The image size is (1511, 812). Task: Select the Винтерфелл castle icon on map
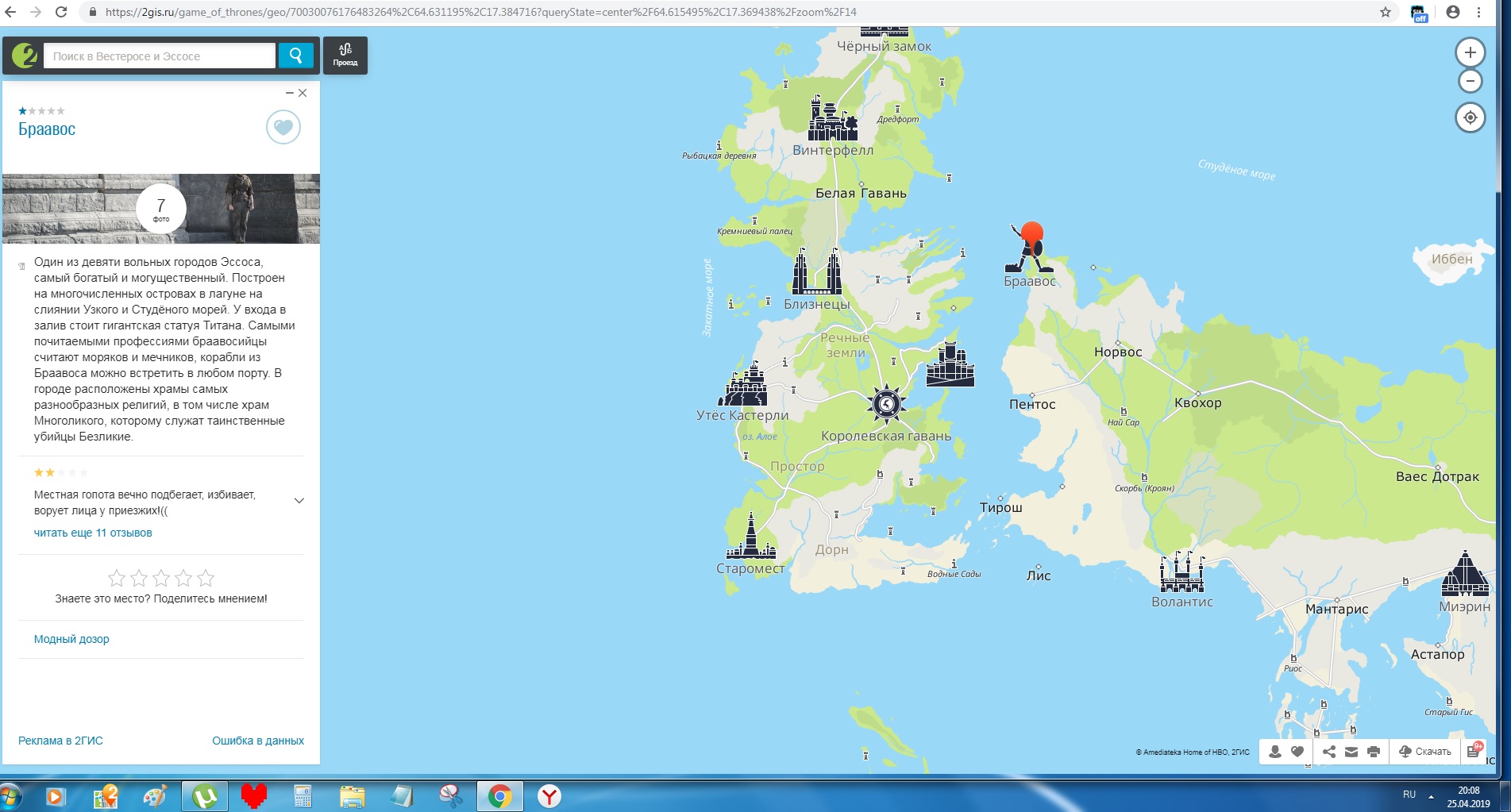(832, 119)
